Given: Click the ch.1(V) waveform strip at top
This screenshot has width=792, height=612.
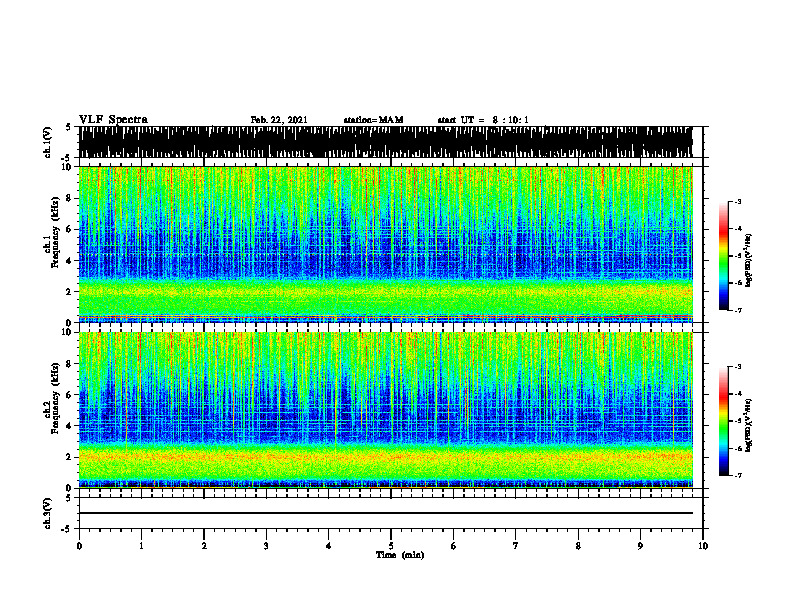Looking at the screenshot, I should click(385, 142).
